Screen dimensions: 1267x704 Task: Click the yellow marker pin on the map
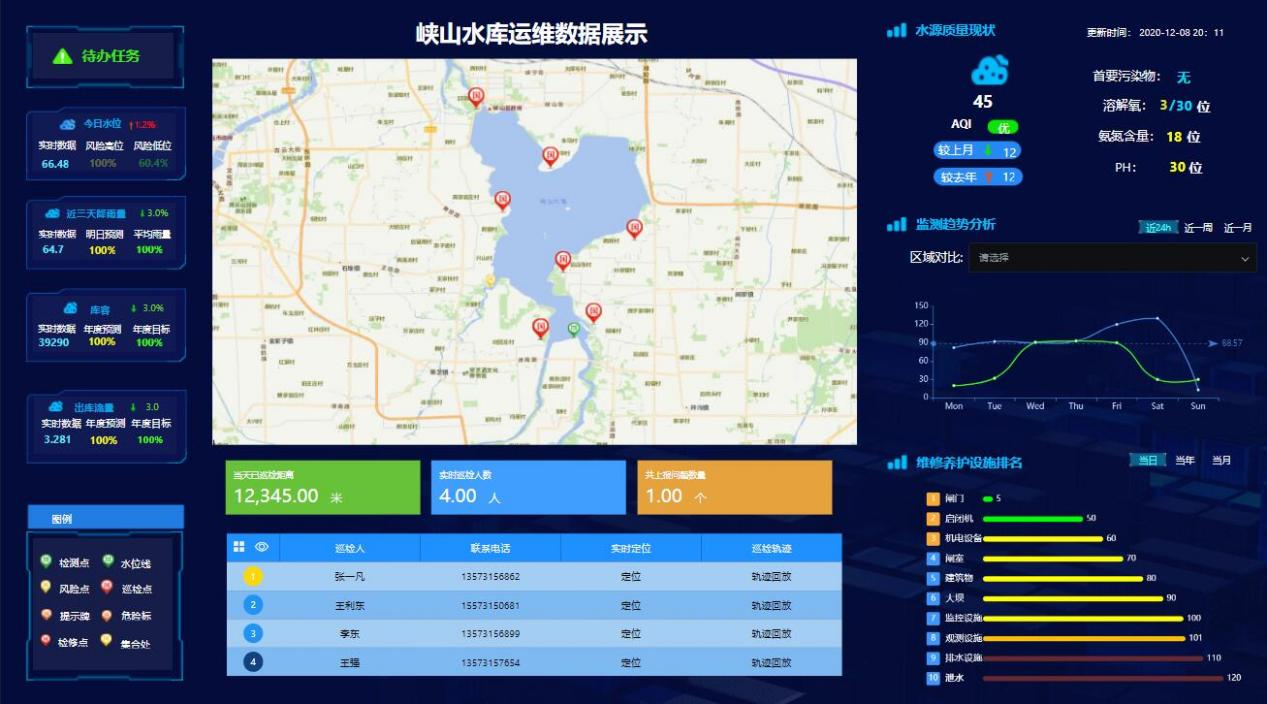coord(490,281)
